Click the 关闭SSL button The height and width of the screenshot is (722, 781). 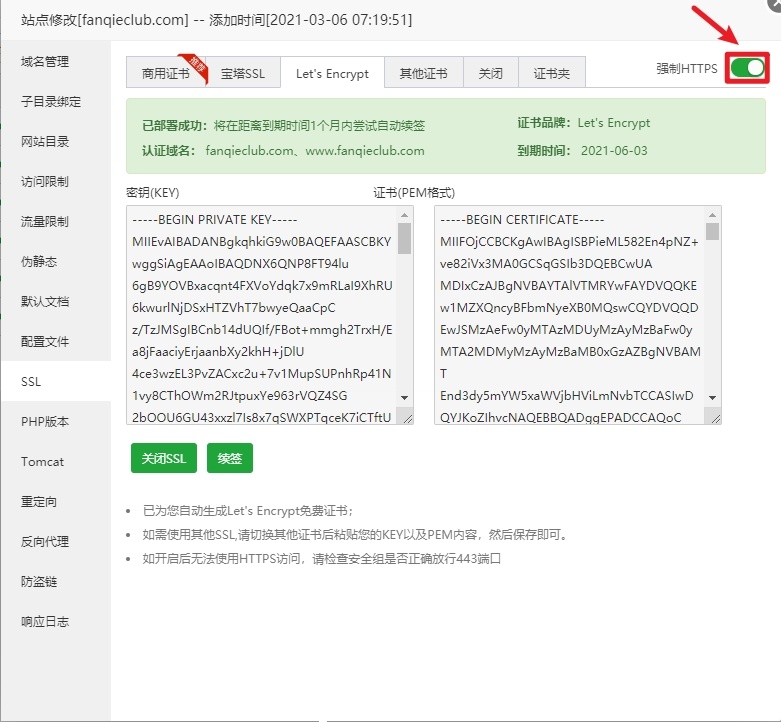coord(164,458)
